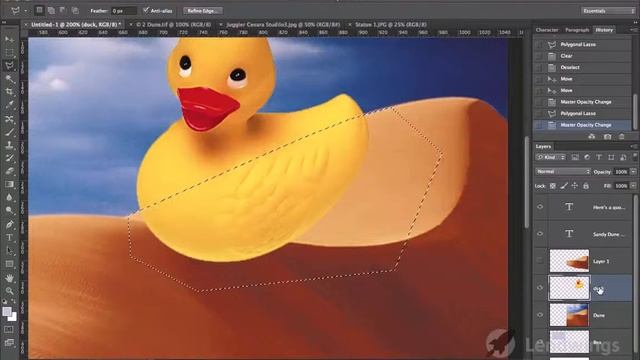
Task: Open the Layers panel menu
Action: click(633, 146)
